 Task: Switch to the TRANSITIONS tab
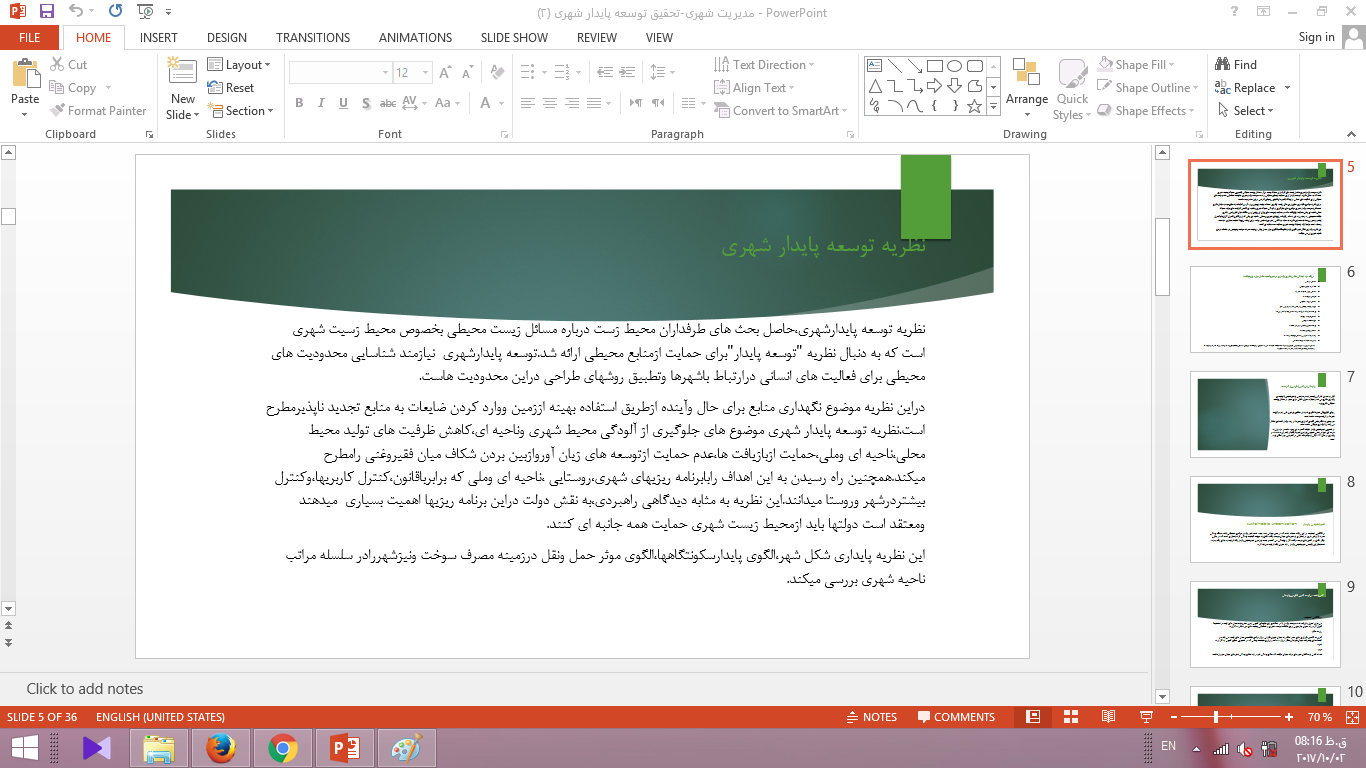[x=313, y=38]
